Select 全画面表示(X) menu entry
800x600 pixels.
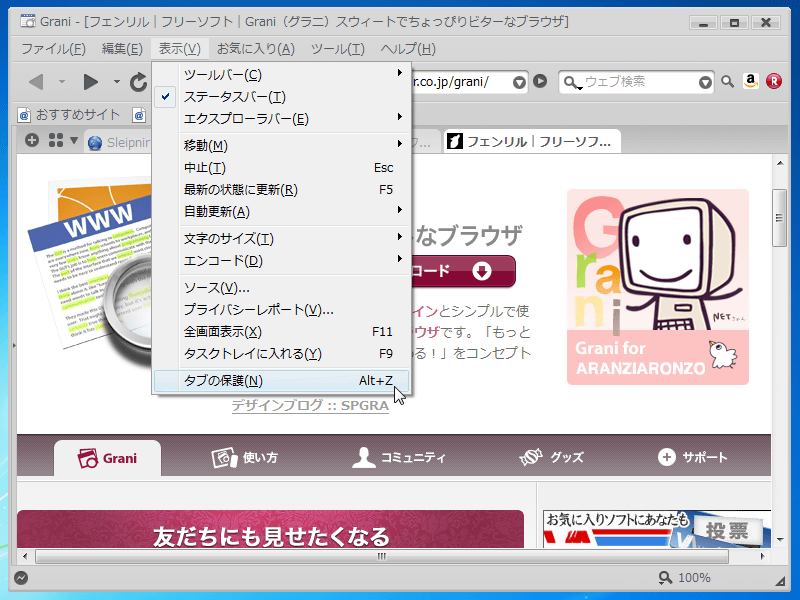(282, 332)
